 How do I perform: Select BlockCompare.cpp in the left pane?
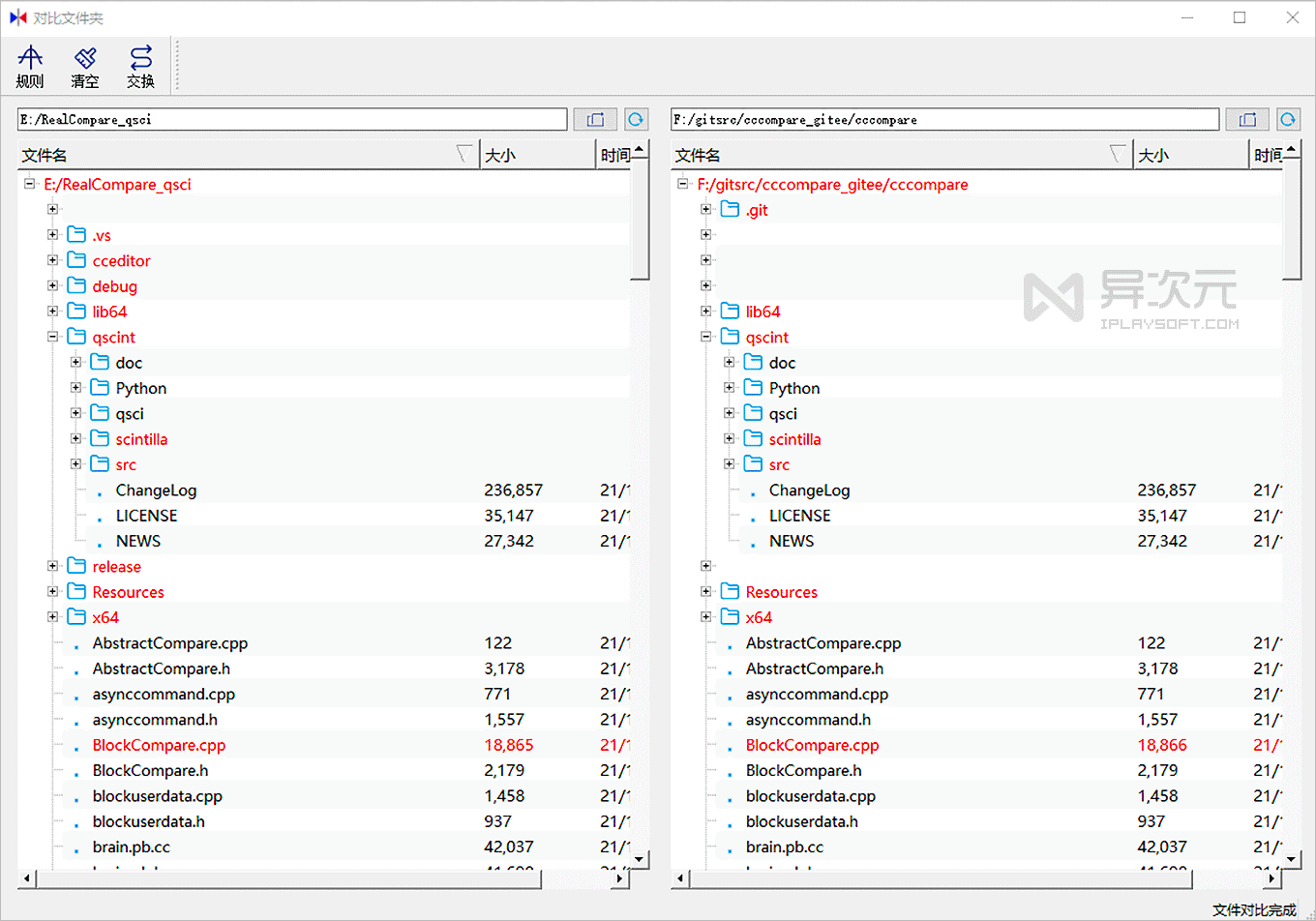pos(159,745)
